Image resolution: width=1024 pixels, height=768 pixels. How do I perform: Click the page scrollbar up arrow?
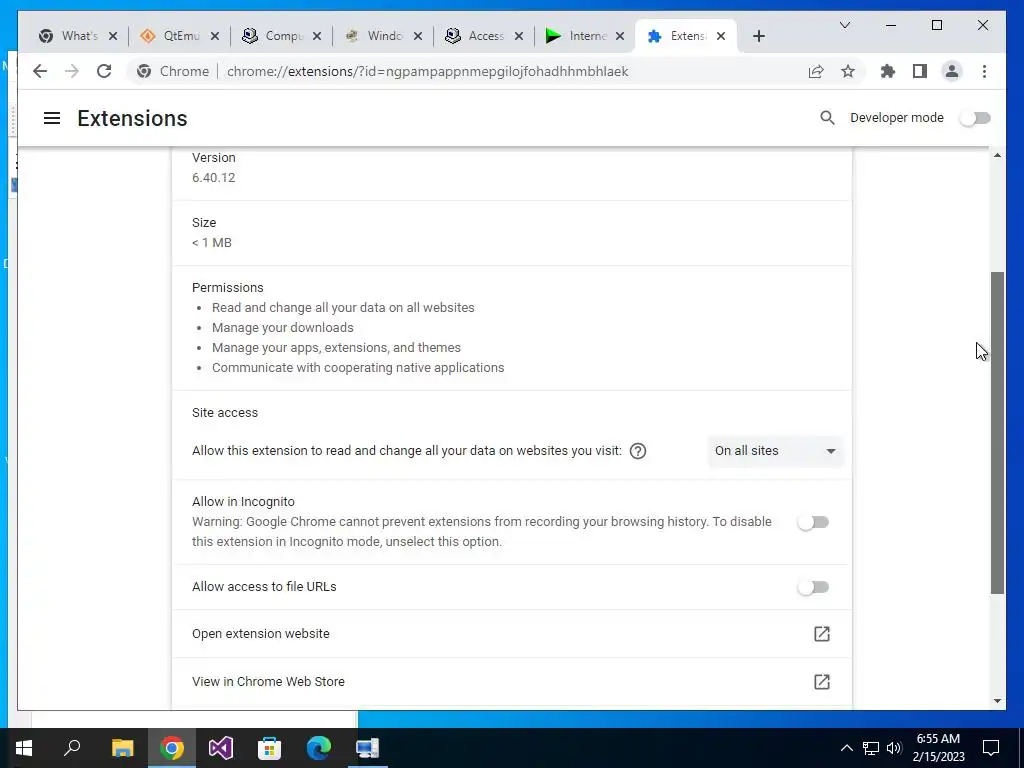point(997,155)
